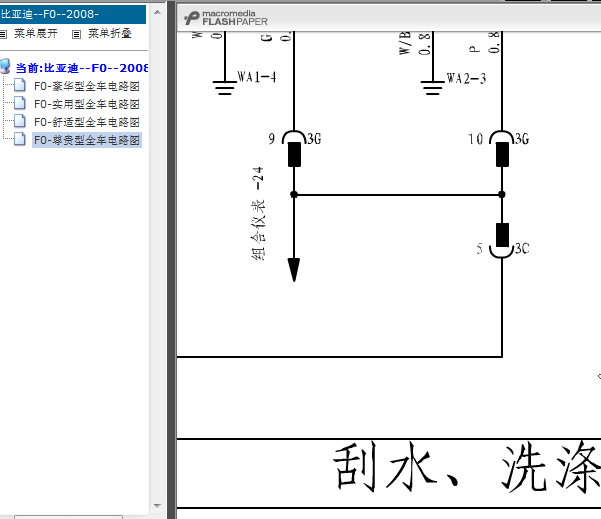Click the sidebar scroll-up arrow
The width and height of the screenshot is (601, 519).
(x=157, y=12)
